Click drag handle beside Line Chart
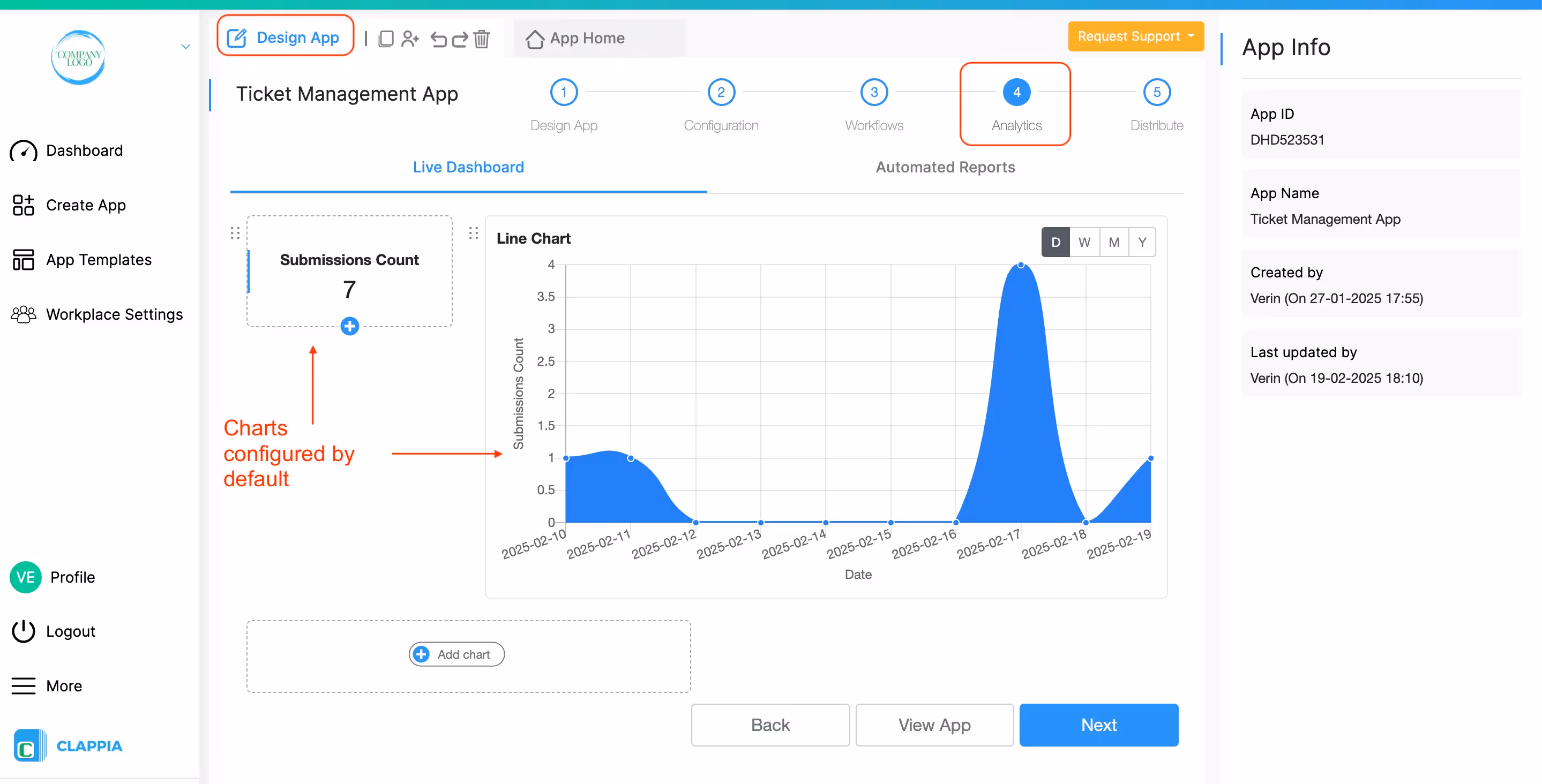The width and height of the screenshot is (1542, 784). (474, 233)
